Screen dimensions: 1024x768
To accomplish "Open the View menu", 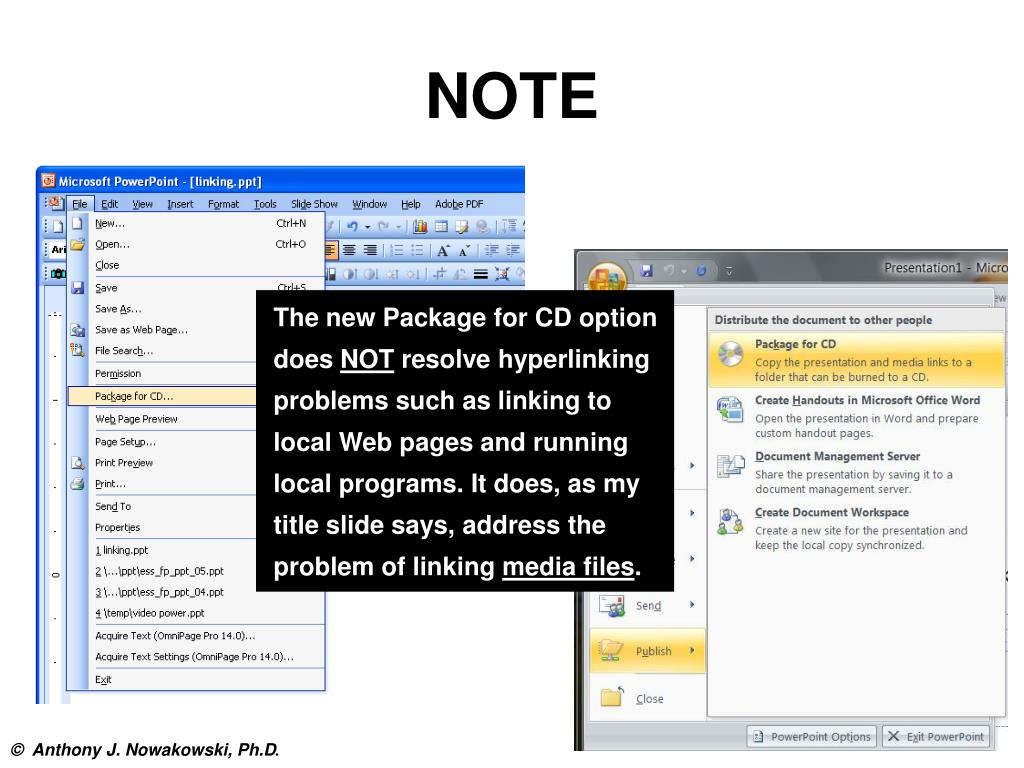I will point(142,204).
